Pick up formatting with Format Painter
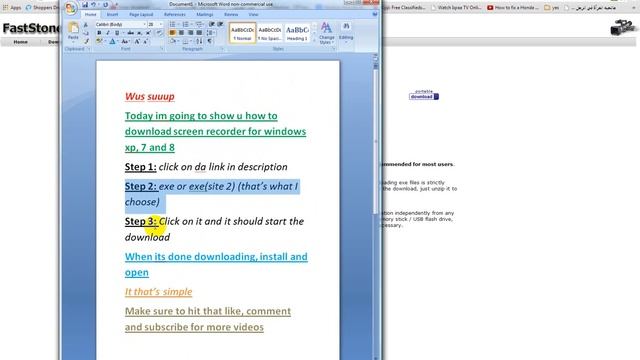The width and height of the screenshot is (640, 360). [x=86, y=41]
